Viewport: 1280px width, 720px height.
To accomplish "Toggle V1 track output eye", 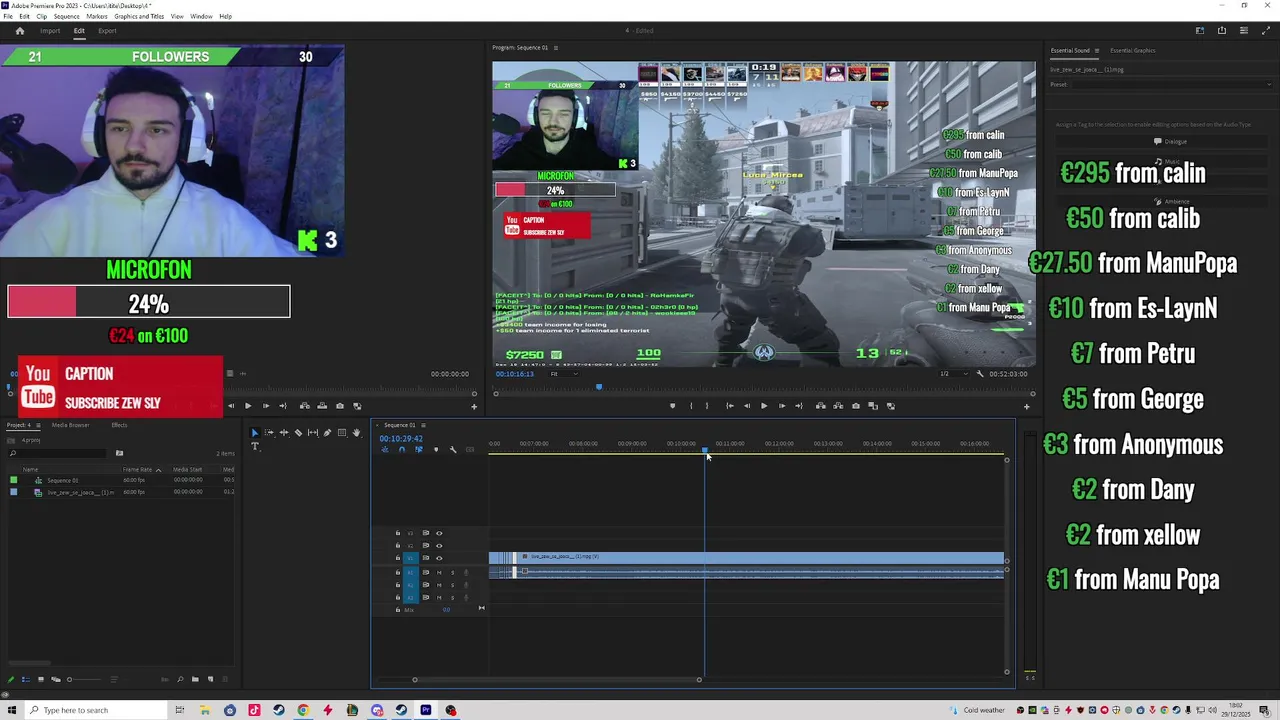I will pyautogui.click(x=439, y=558).
